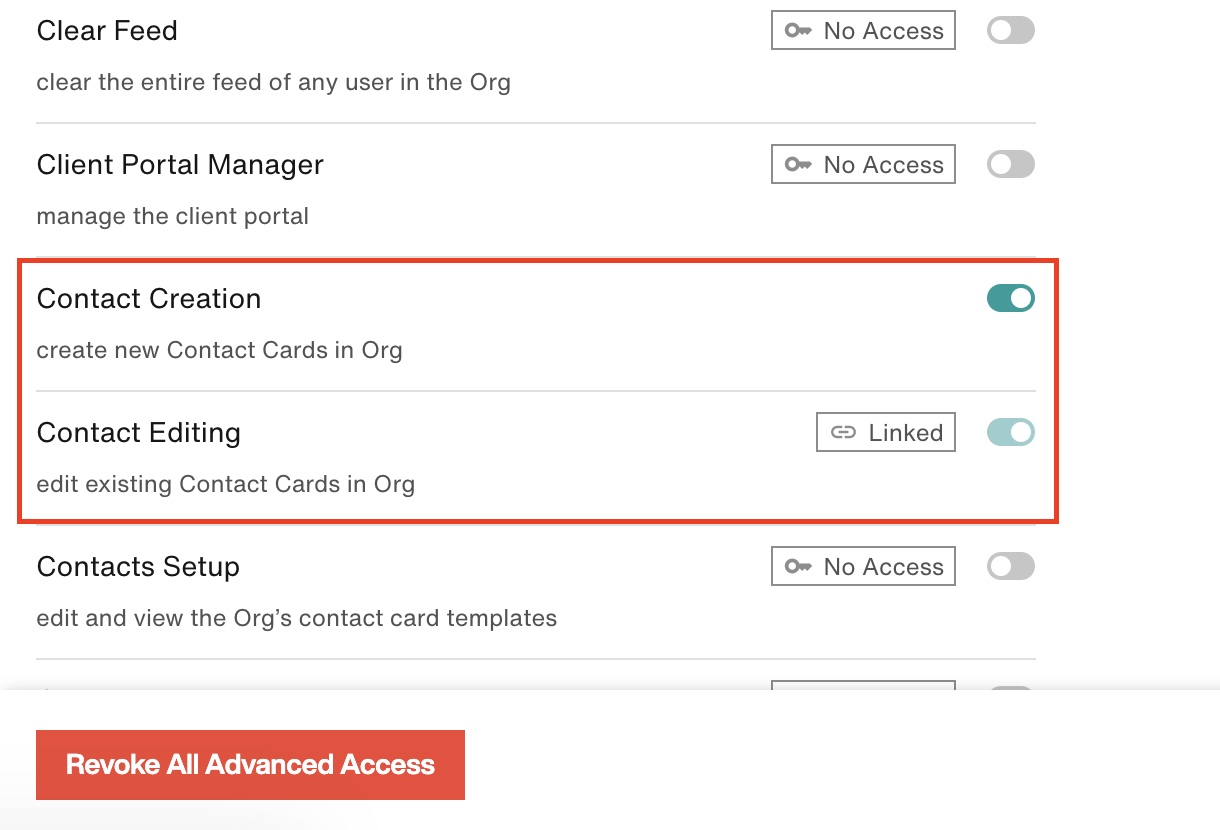
Task: Click the key icon in Clear Feed badge
Action: (x=796, y=30)
